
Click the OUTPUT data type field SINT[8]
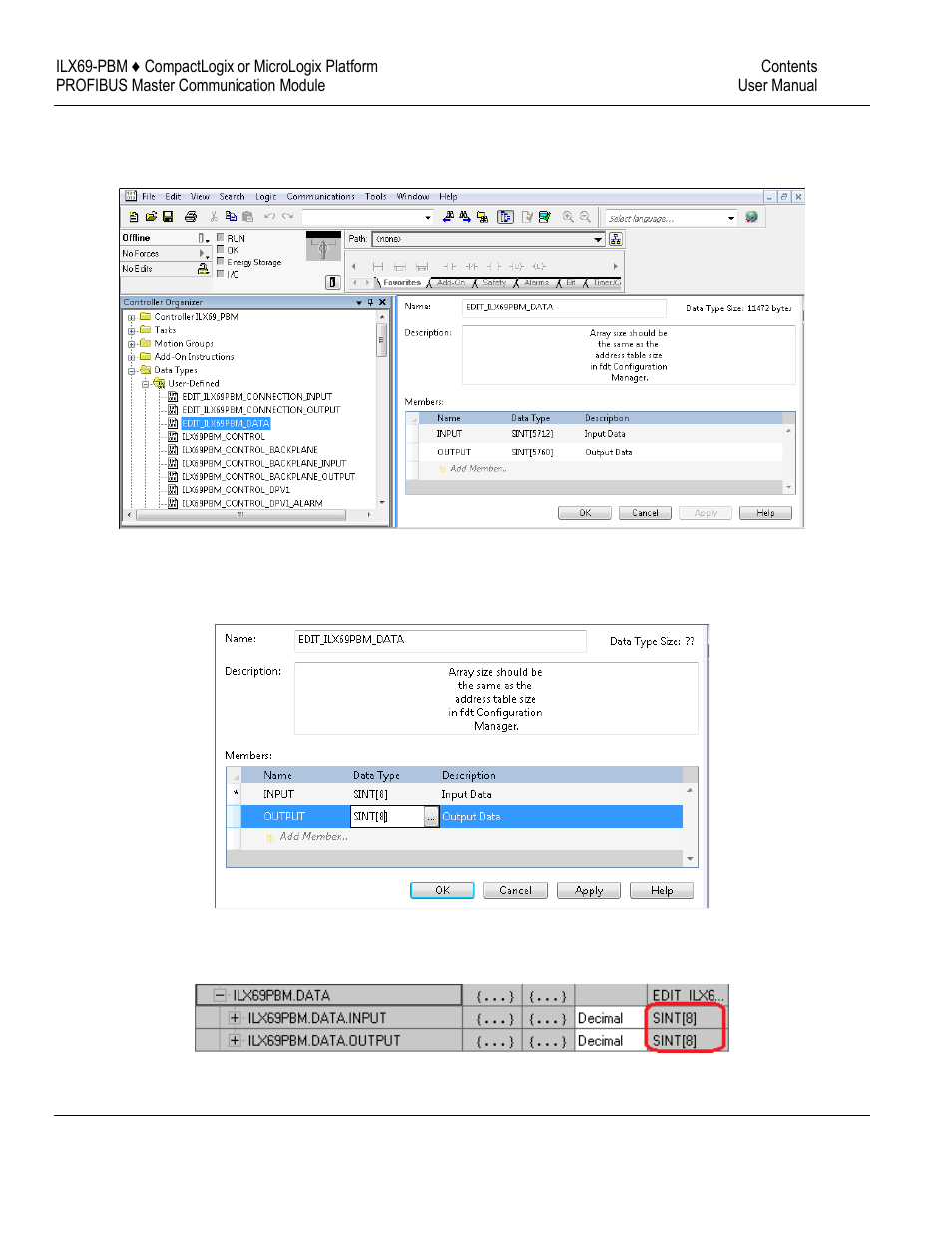tap(387, 817)
